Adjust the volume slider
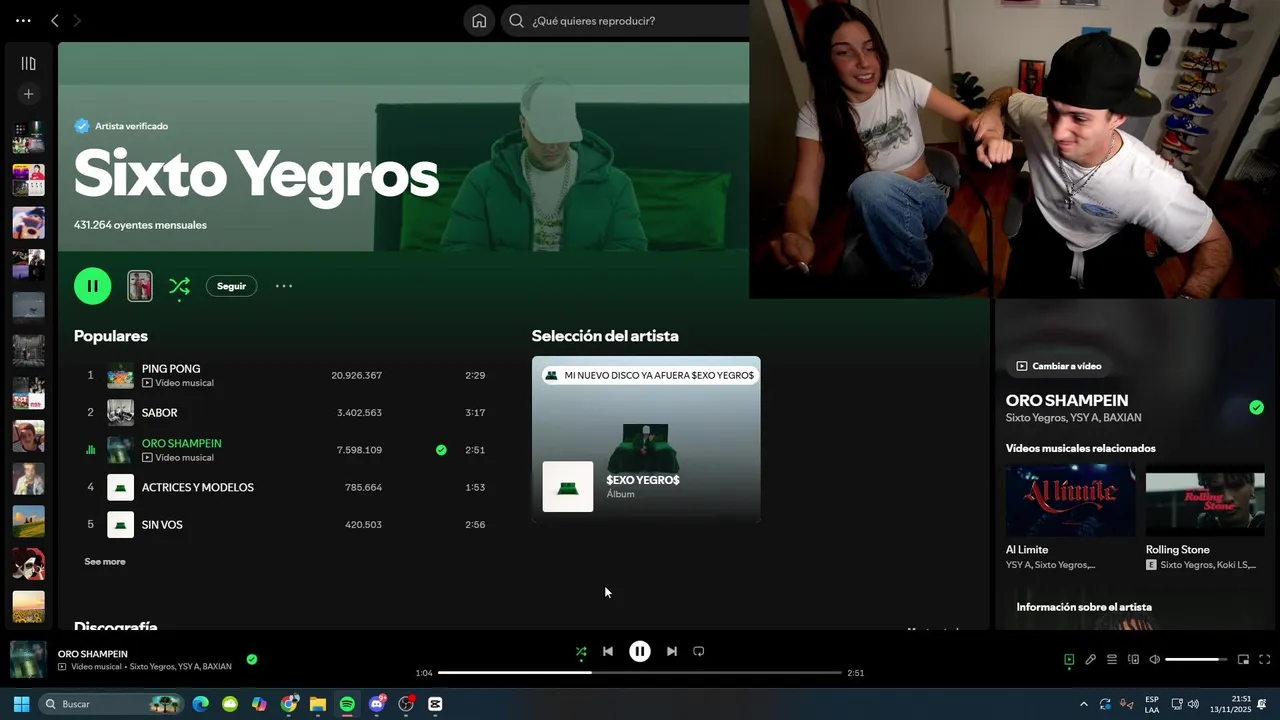Screen dimensions: 1280x720 (1197, 660)
